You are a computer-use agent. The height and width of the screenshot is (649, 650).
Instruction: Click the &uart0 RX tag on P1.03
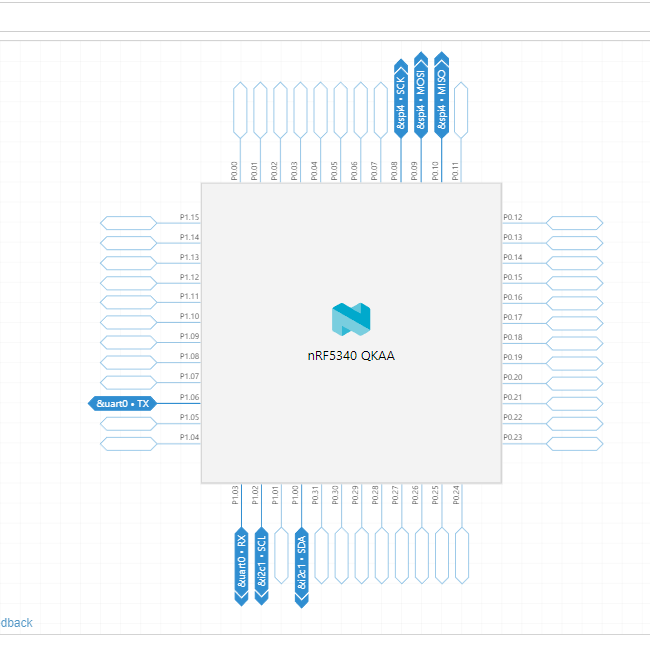tap(241, 567)
